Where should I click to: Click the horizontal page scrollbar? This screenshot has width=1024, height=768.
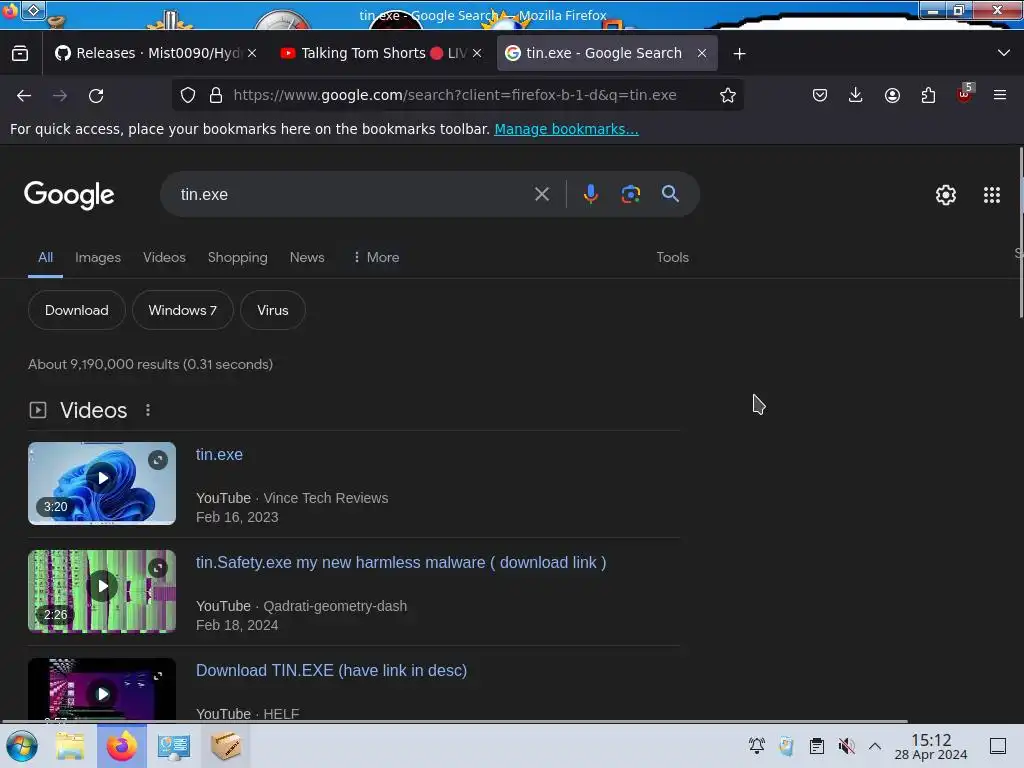point(455,722)
